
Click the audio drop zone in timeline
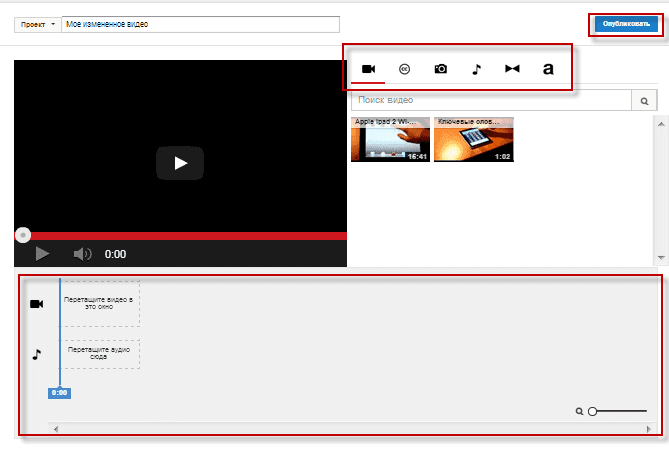pyautogui.click(x=99, y=354)
